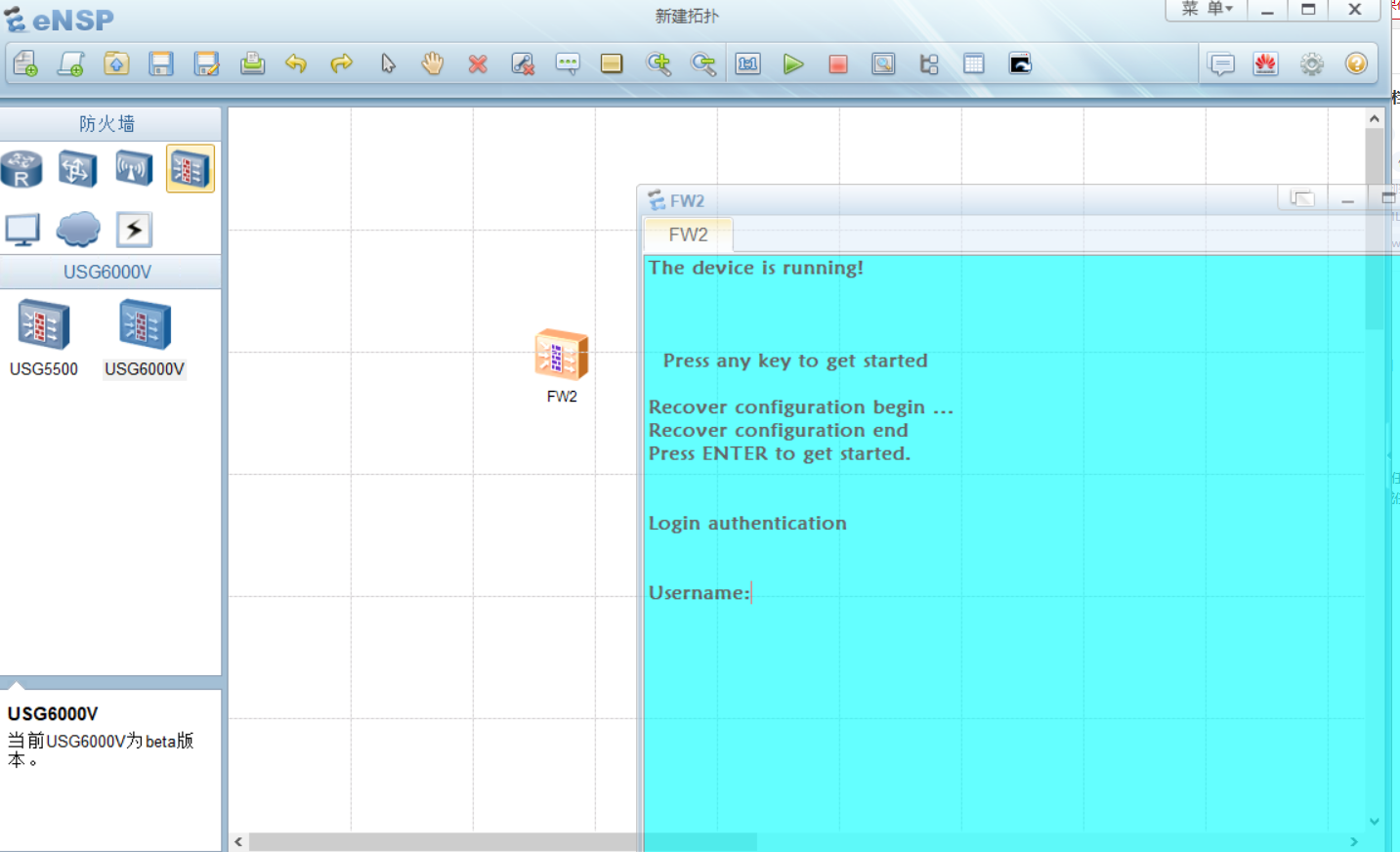Add a text note to the canvas
The image size is (1400, 852).
[x=568, y=64]
